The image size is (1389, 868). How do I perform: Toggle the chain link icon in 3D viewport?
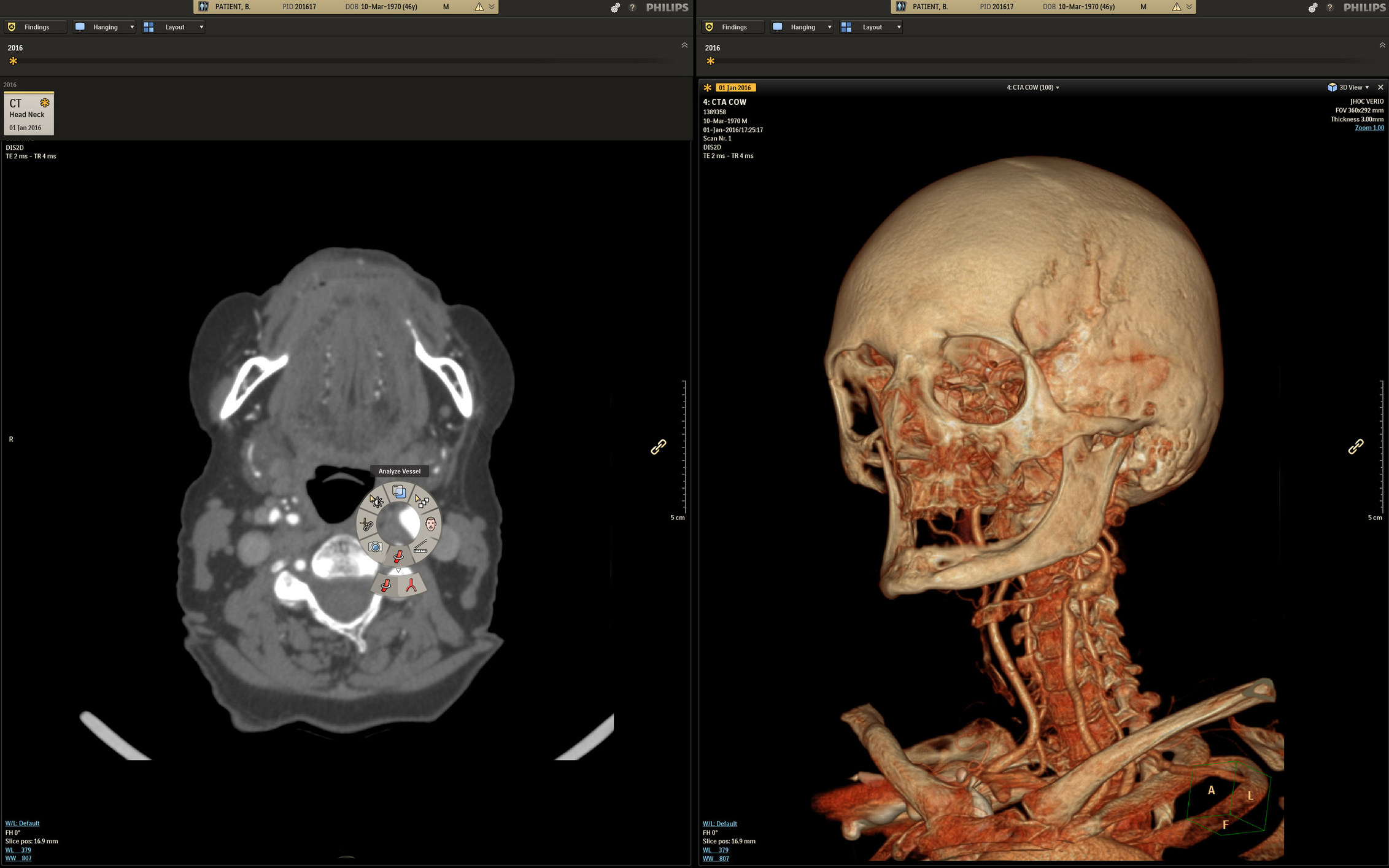coord(1355,446)
